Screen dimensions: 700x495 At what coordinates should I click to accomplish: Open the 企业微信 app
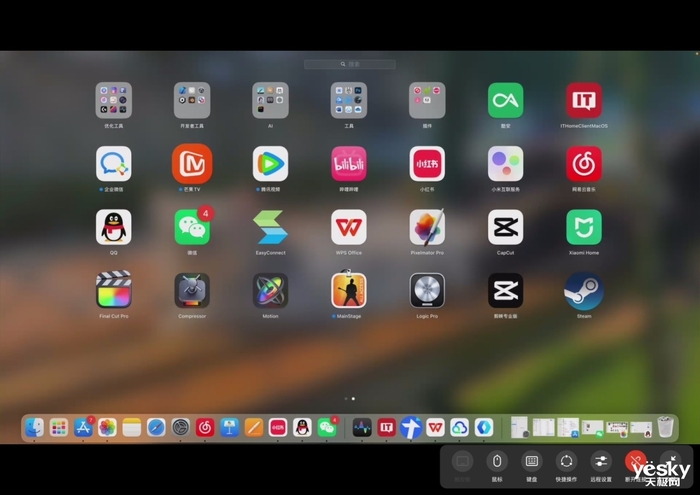[114, 163]
